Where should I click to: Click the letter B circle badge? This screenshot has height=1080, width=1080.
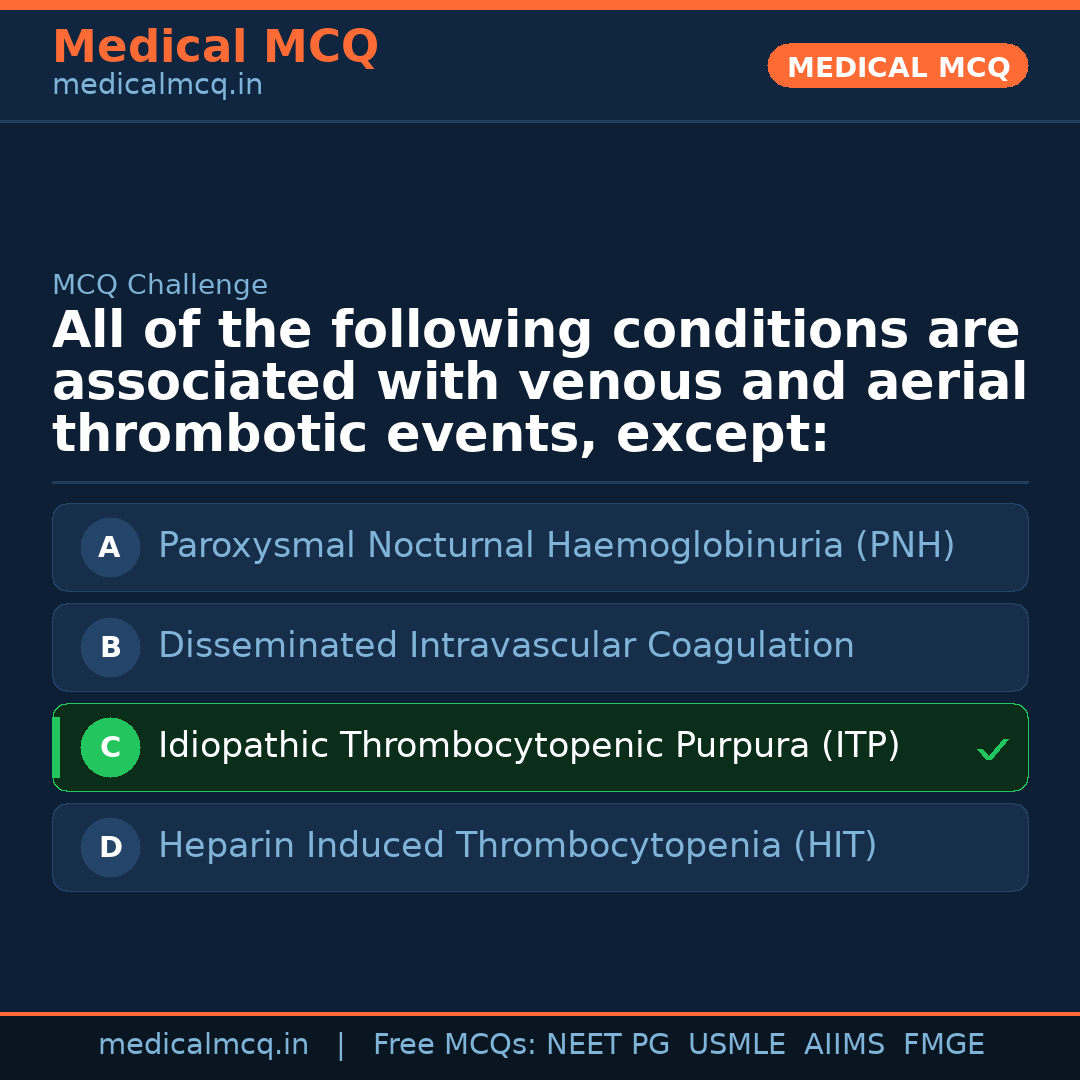tap(110, 647)
